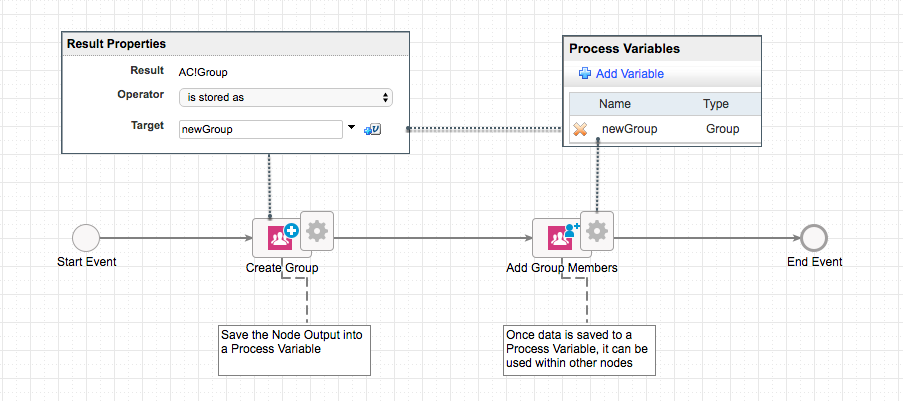Click the Type column header
The height and width of the screenshot is (402, 903).
click(x=716, y=104)
